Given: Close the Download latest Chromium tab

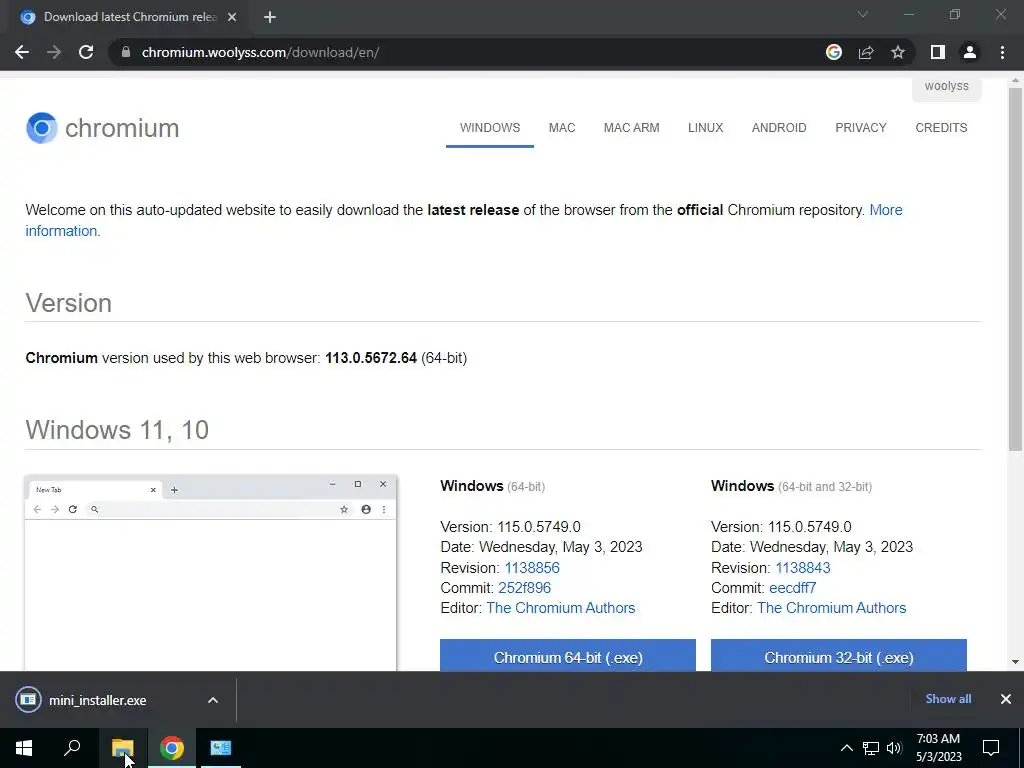Looking at the screenshot, I should 232,17.
